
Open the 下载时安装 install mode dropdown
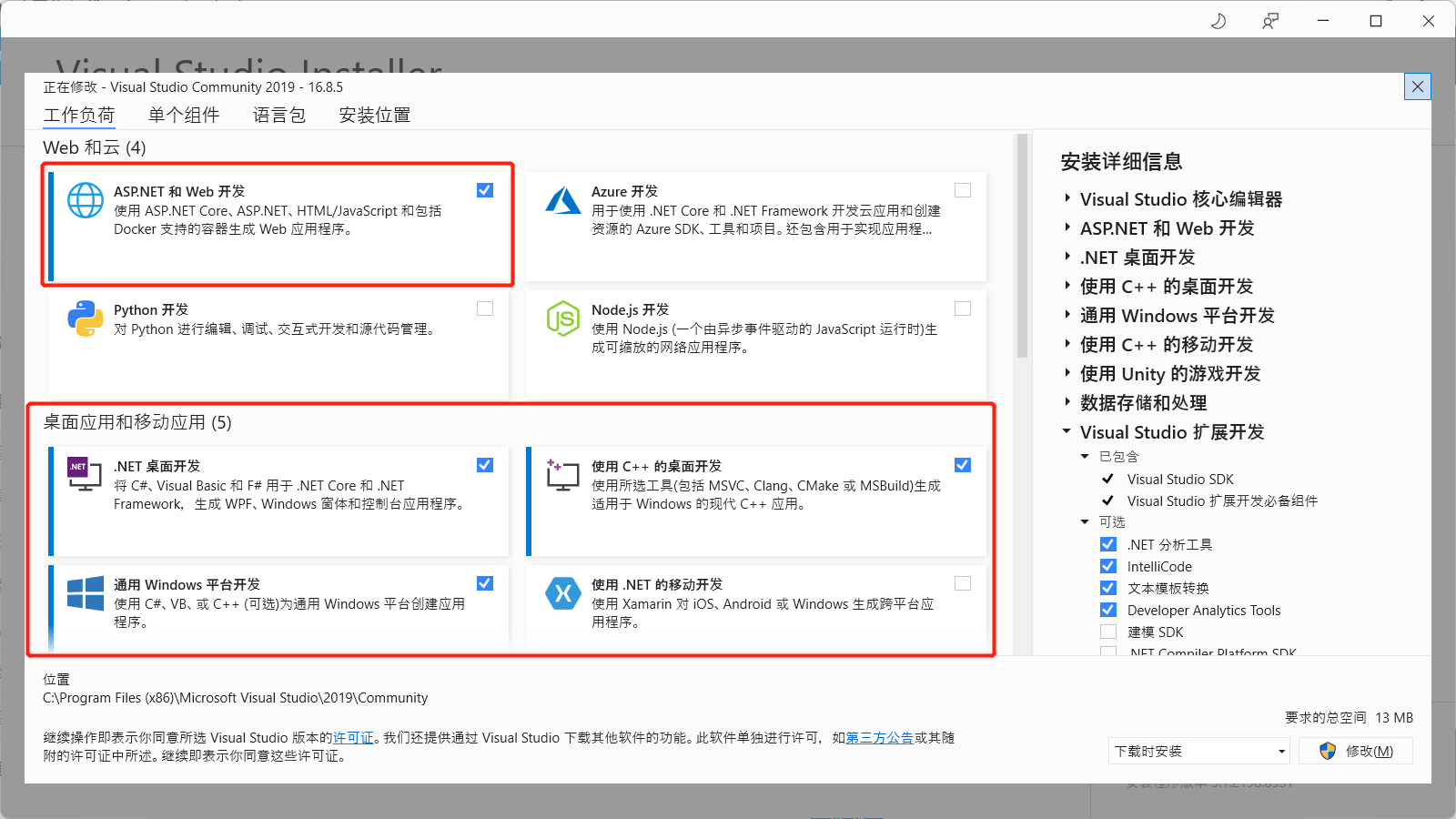[1199, 751]
